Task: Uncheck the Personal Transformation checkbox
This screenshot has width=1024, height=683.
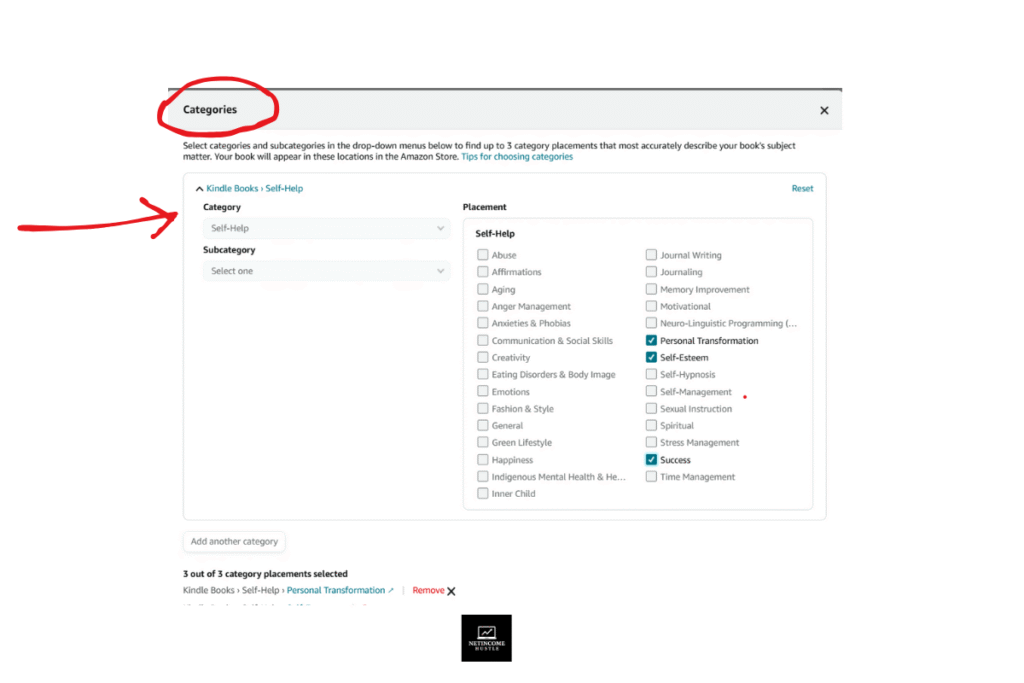Action: pyautogui.click(x=651, y=340)
